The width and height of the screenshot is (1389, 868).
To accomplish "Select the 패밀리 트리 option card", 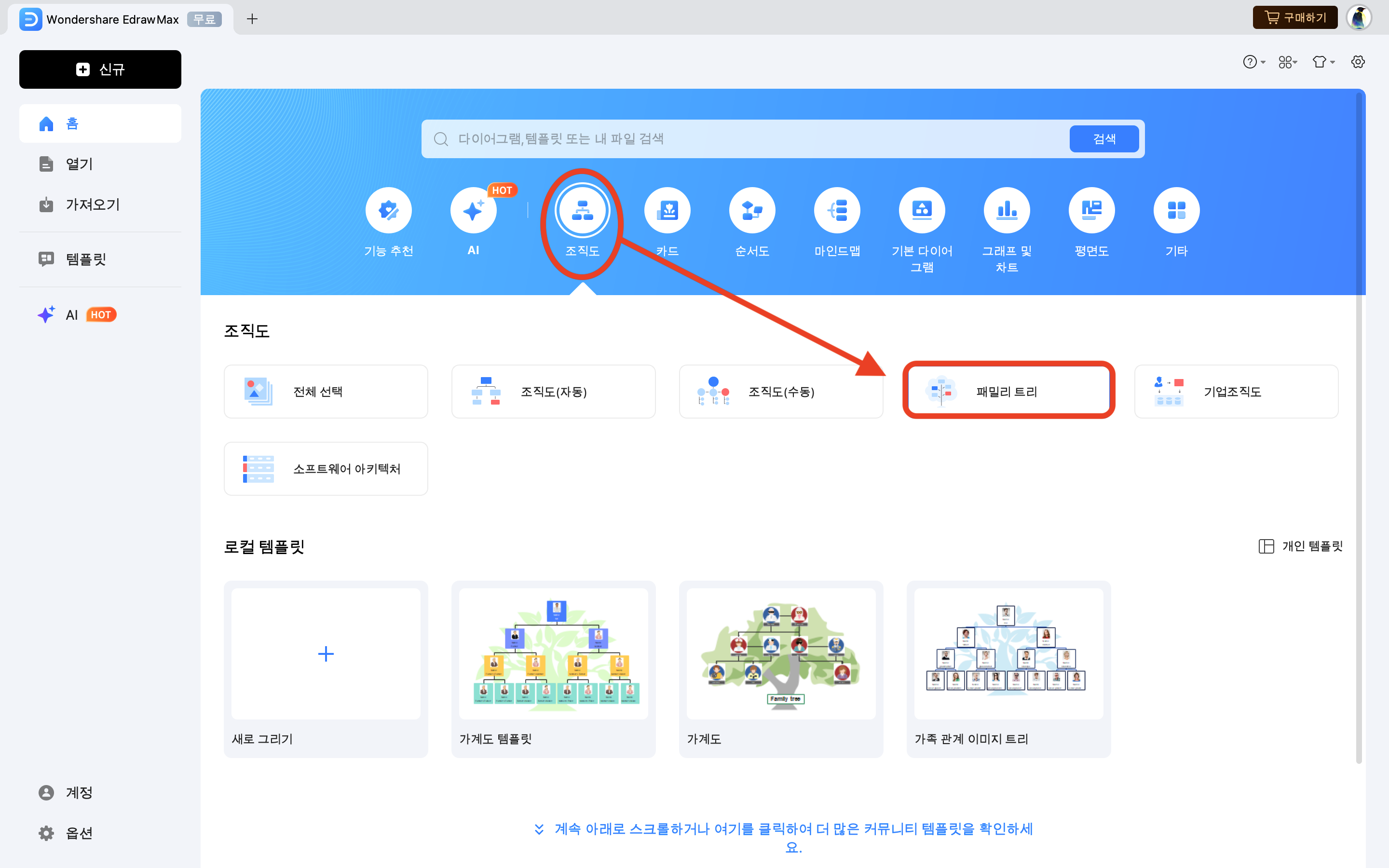I will pyautogui.click(x=1008, y=392).
